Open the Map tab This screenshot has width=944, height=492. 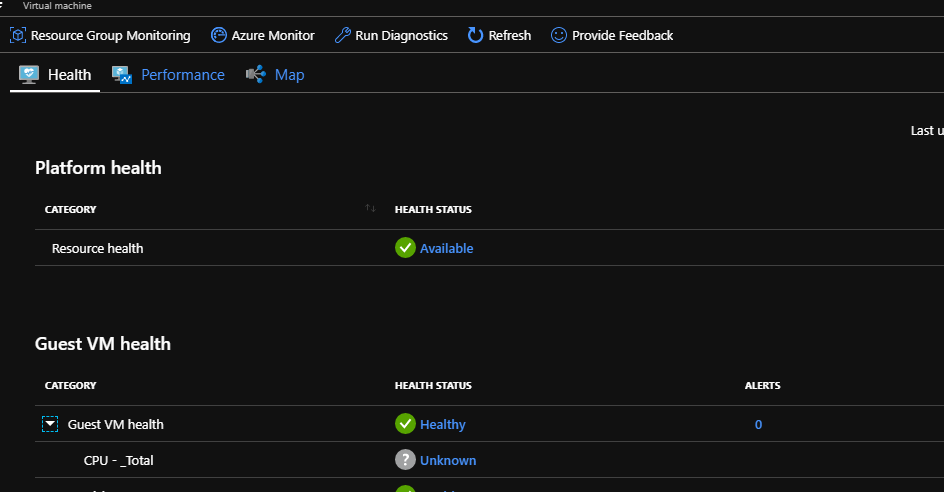point(289,75)
